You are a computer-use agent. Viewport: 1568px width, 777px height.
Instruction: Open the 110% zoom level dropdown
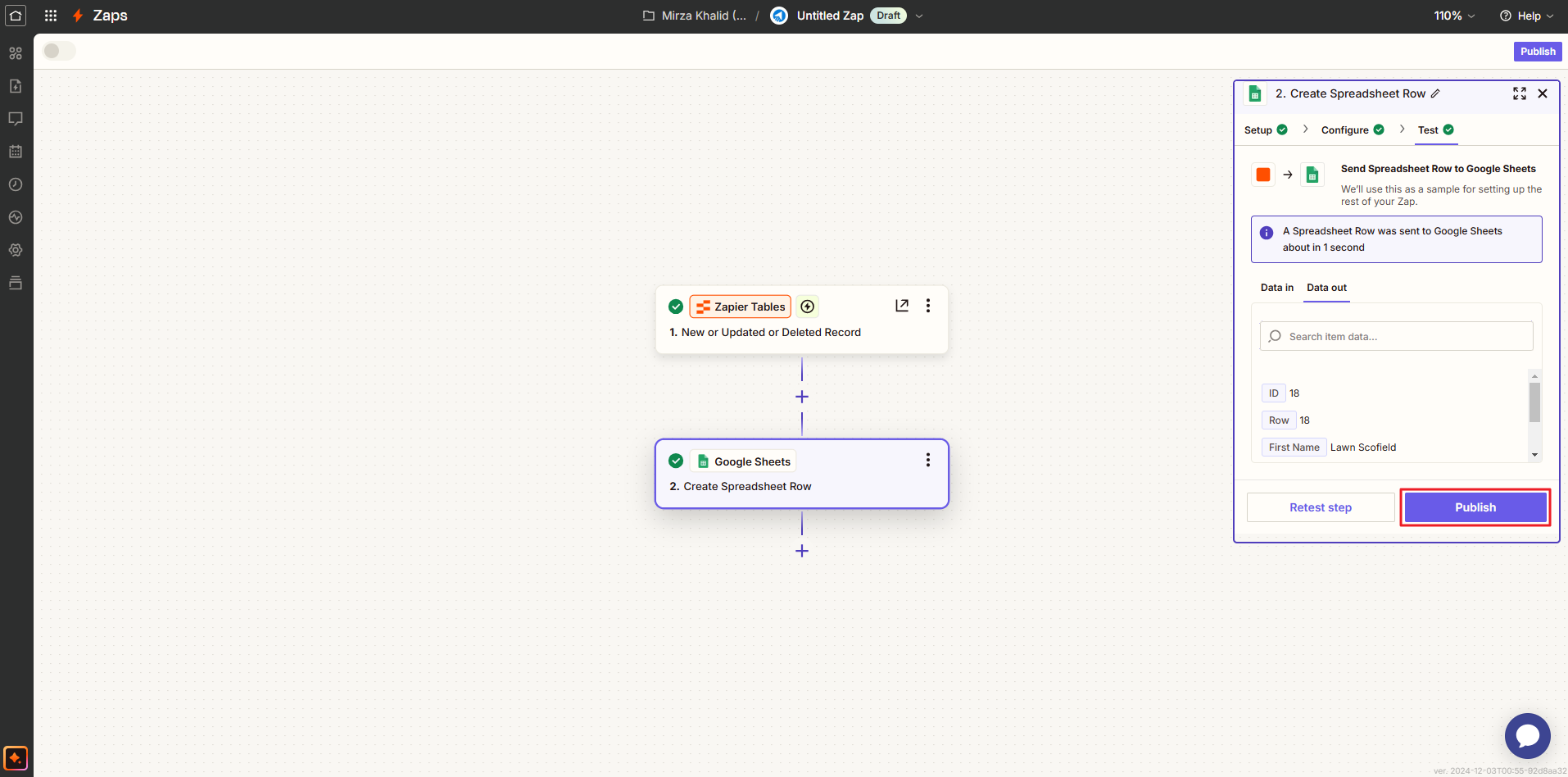1453,15
